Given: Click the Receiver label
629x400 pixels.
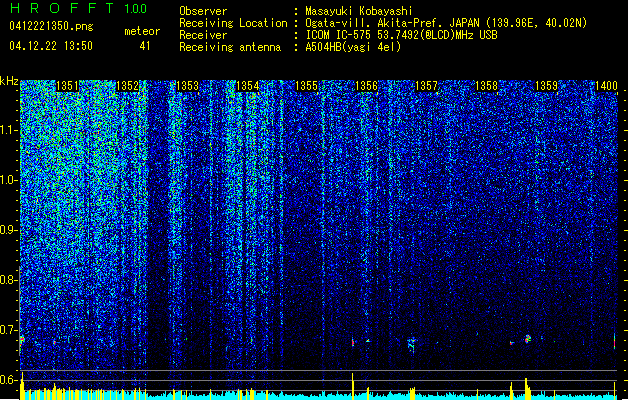Looking at the screenshot, I should click(203, 35).
